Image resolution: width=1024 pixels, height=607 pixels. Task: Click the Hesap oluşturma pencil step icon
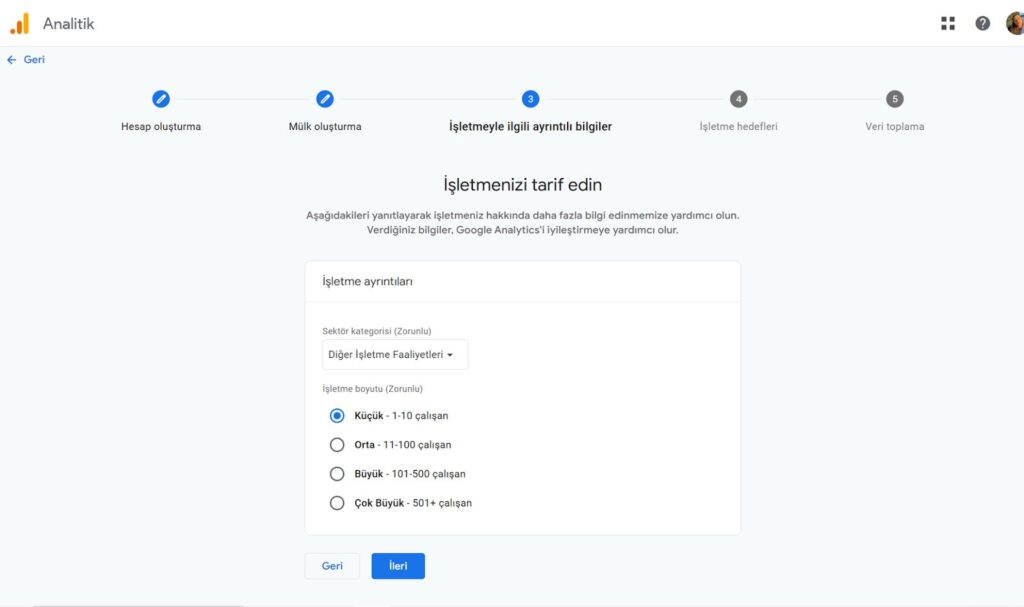coord(161,99)
